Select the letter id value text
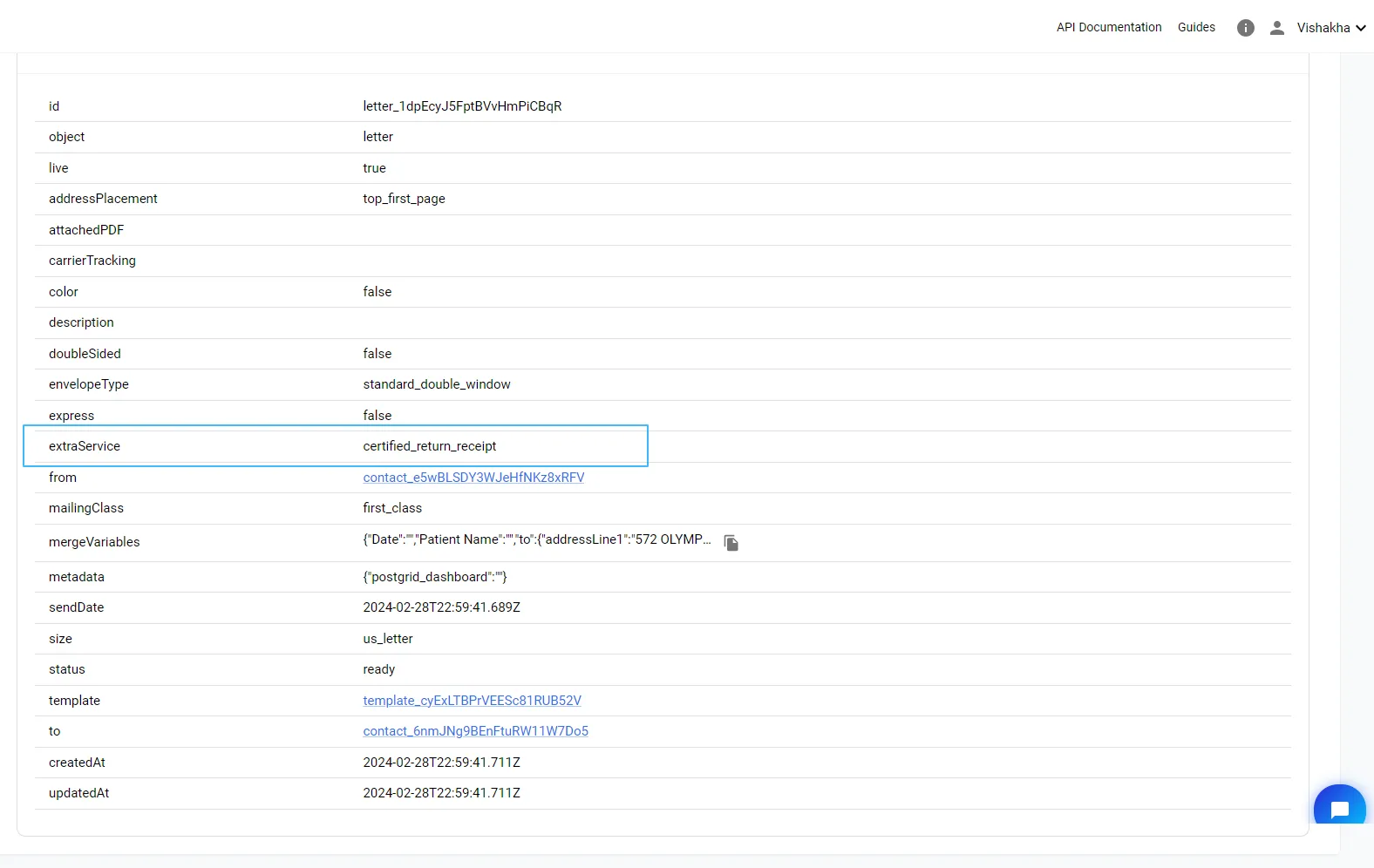Viewport: 1374px width, 868px height. click(462, 106)
